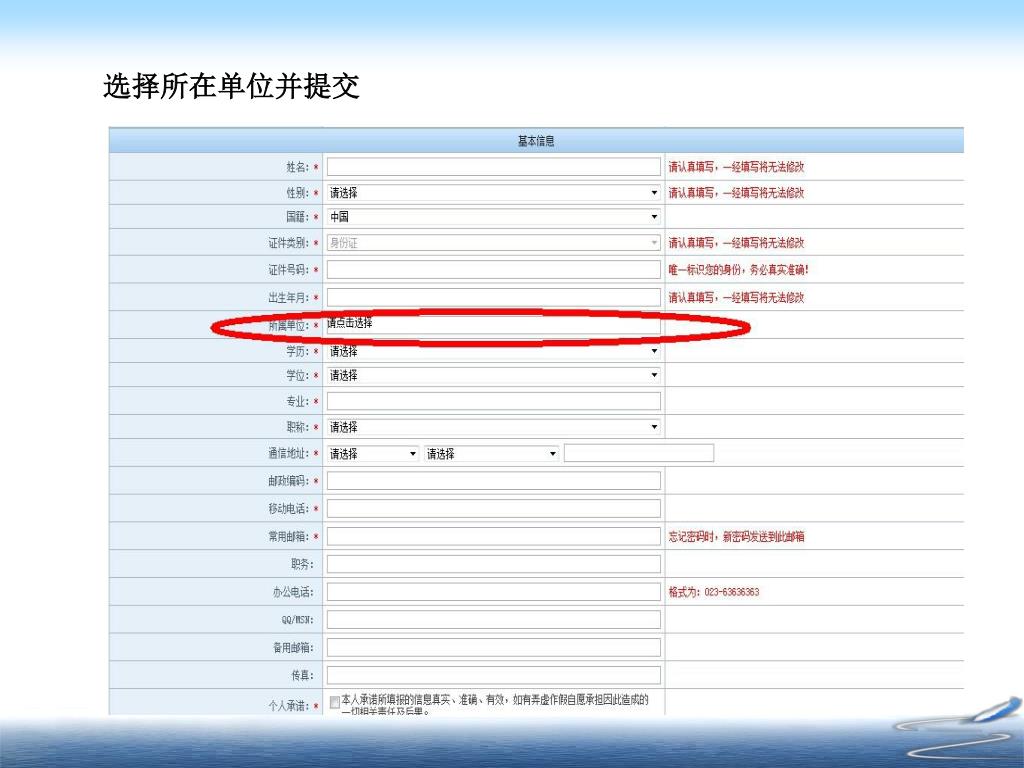Click the QQ/MSN input field
This screenshot has width=1024, height=768.
494,620
